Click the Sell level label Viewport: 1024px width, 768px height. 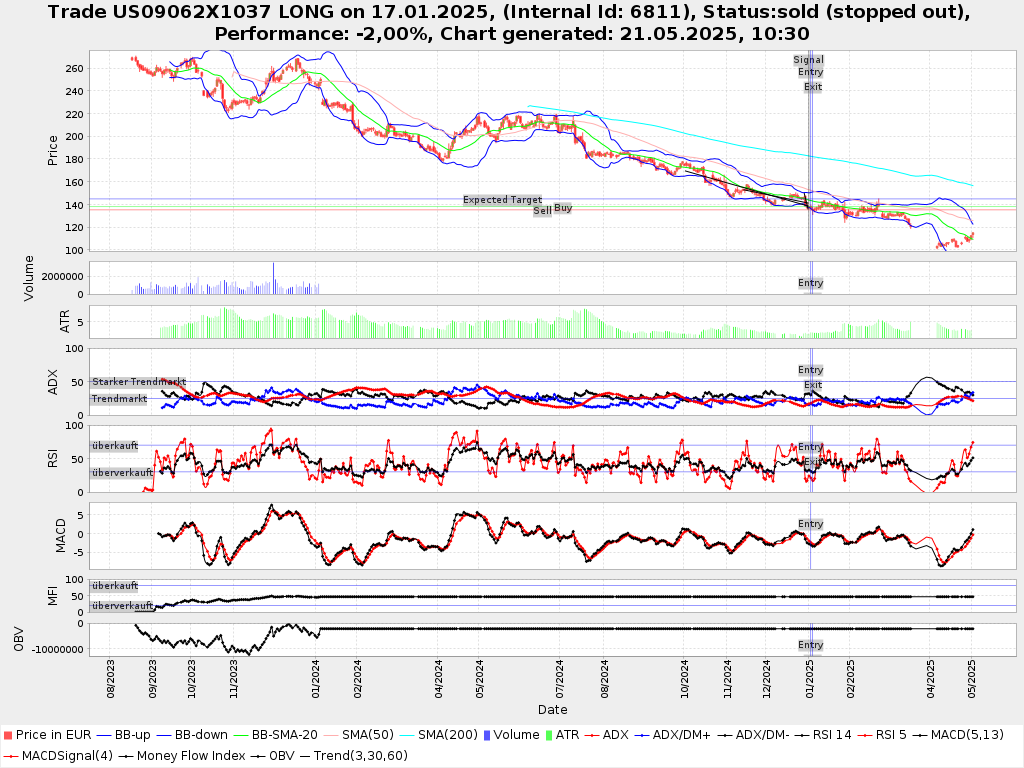542,211
